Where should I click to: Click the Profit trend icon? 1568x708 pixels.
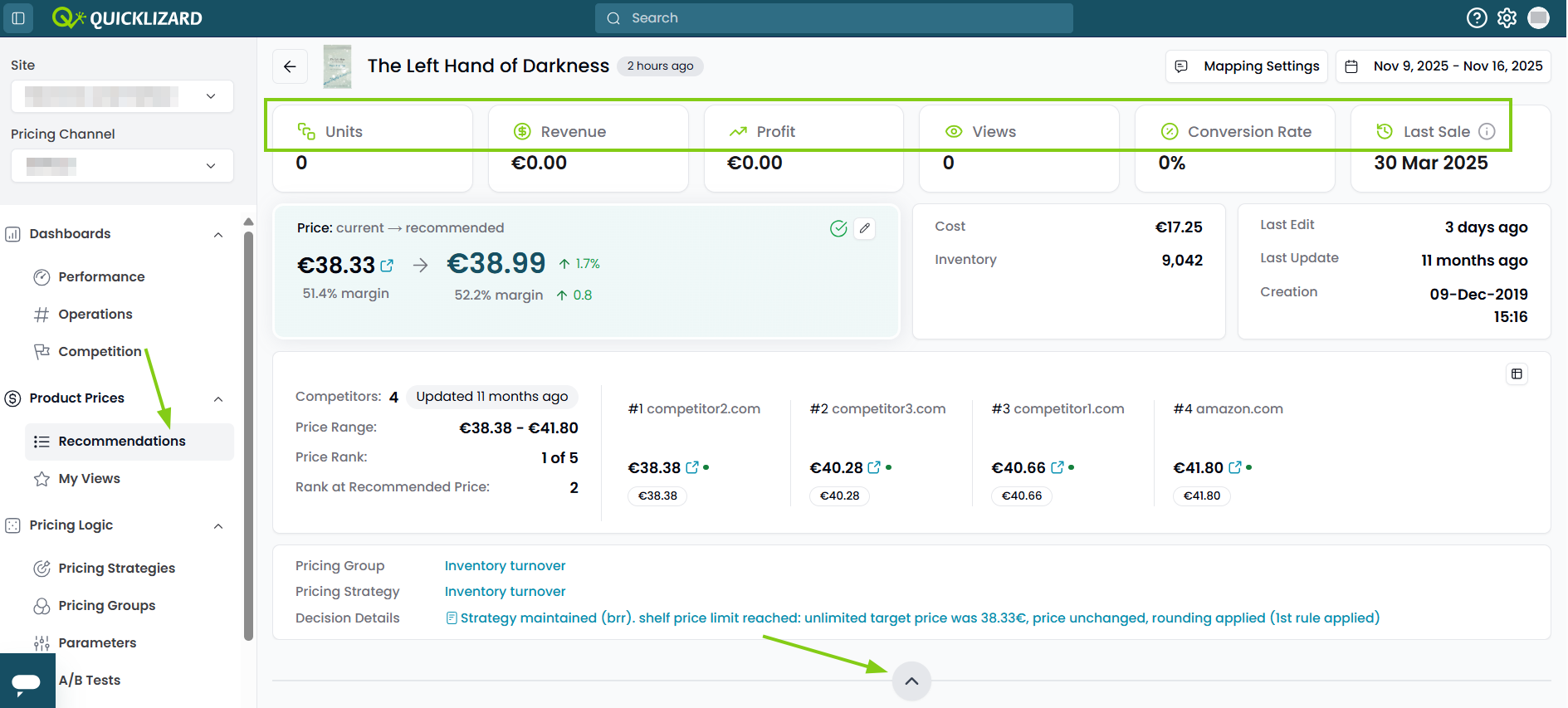tap(738, 131)
